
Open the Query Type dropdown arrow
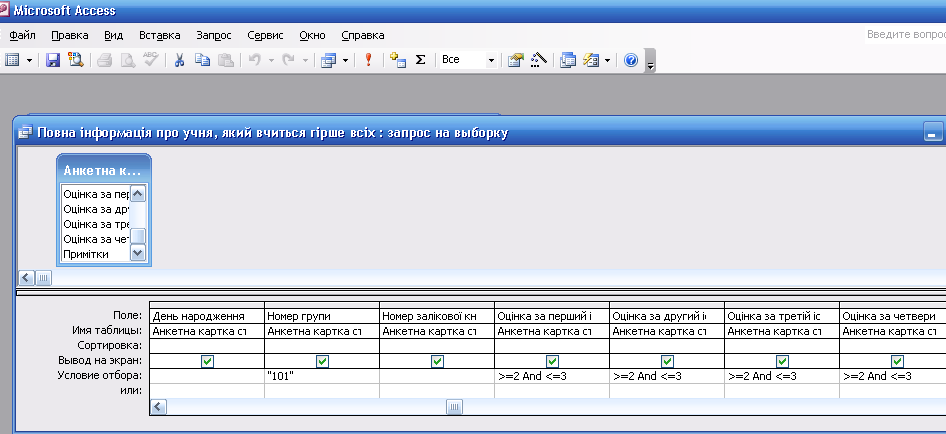pyautogui.click(x=345, y=60)
